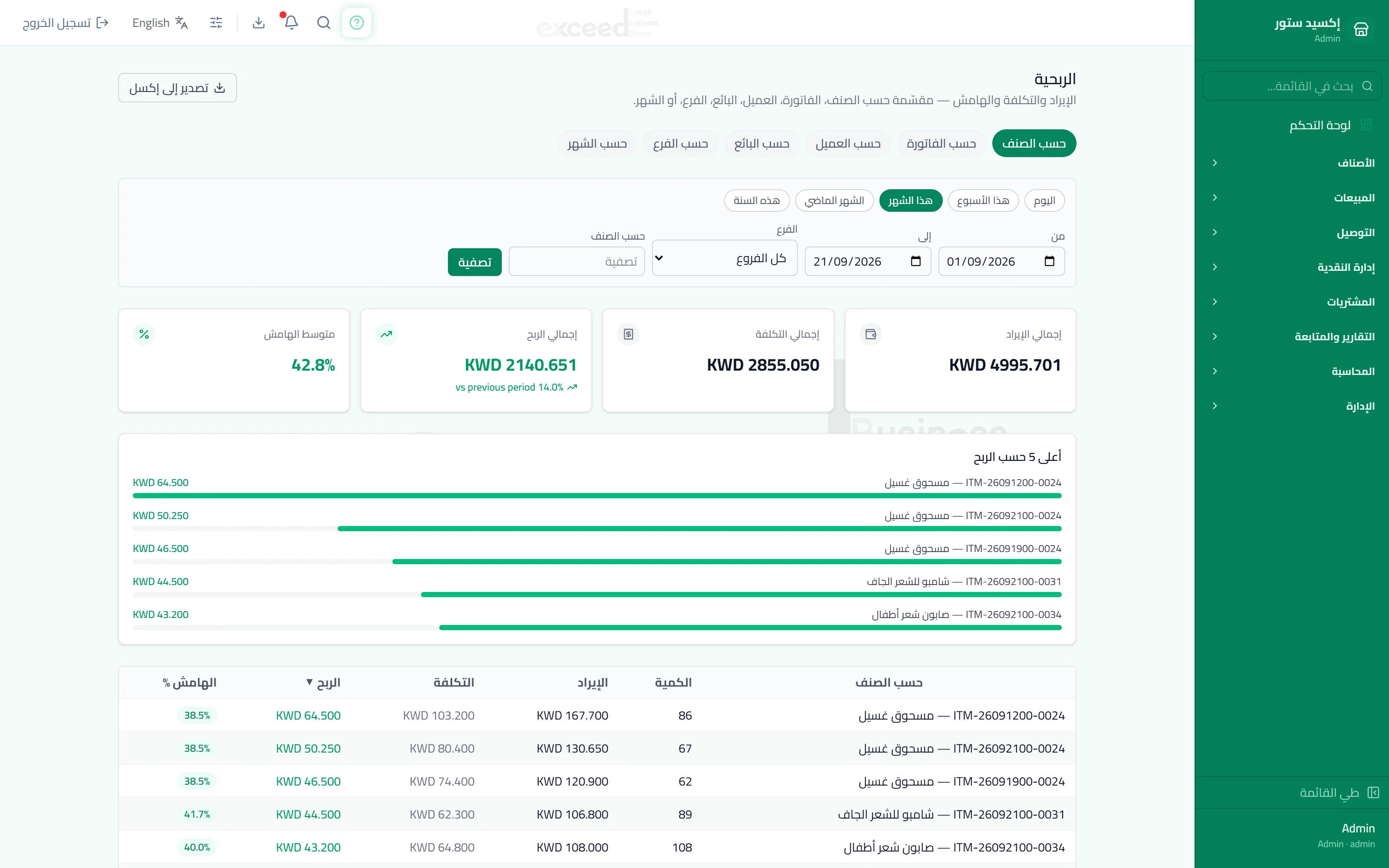Select the حسب الشهر tab
The height and width of the screenshot is (868, 1389).
point(597,144)
